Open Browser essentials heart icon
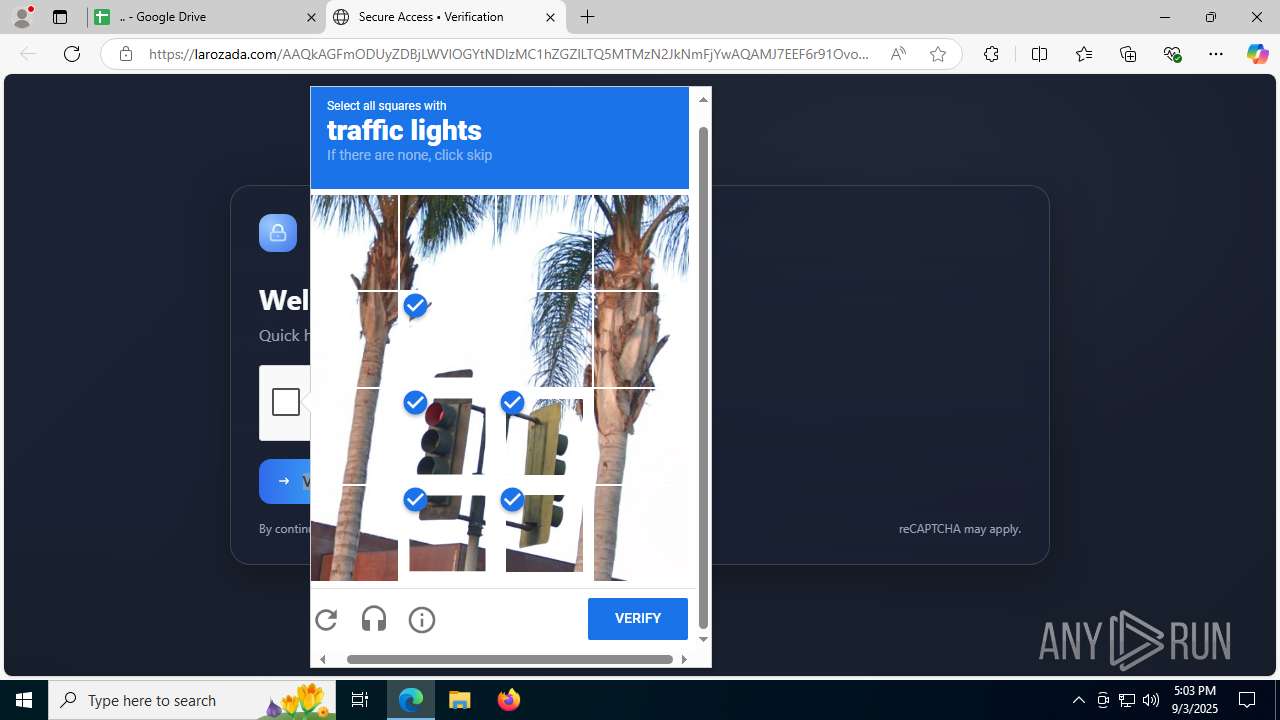 (1173, 54)
